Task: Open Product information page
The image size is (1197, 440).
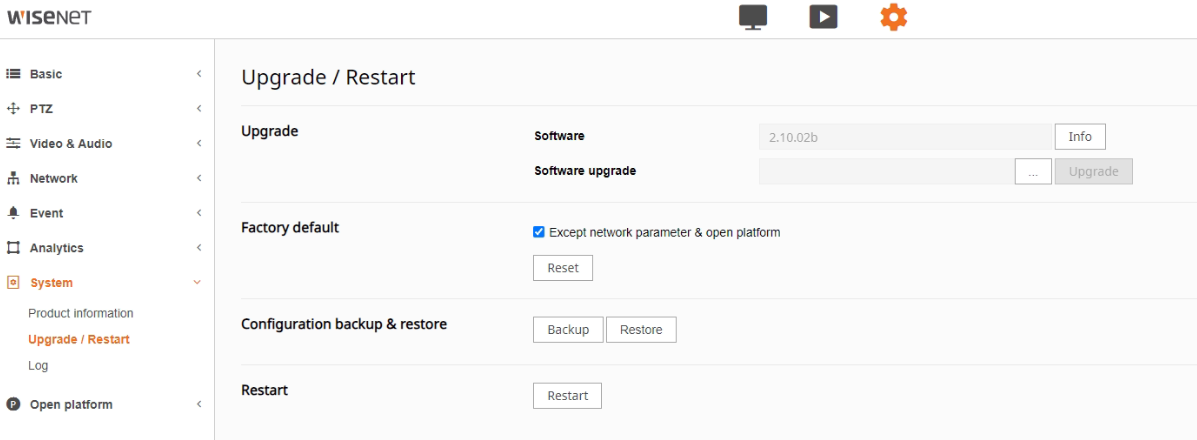Action: (80, 313)
